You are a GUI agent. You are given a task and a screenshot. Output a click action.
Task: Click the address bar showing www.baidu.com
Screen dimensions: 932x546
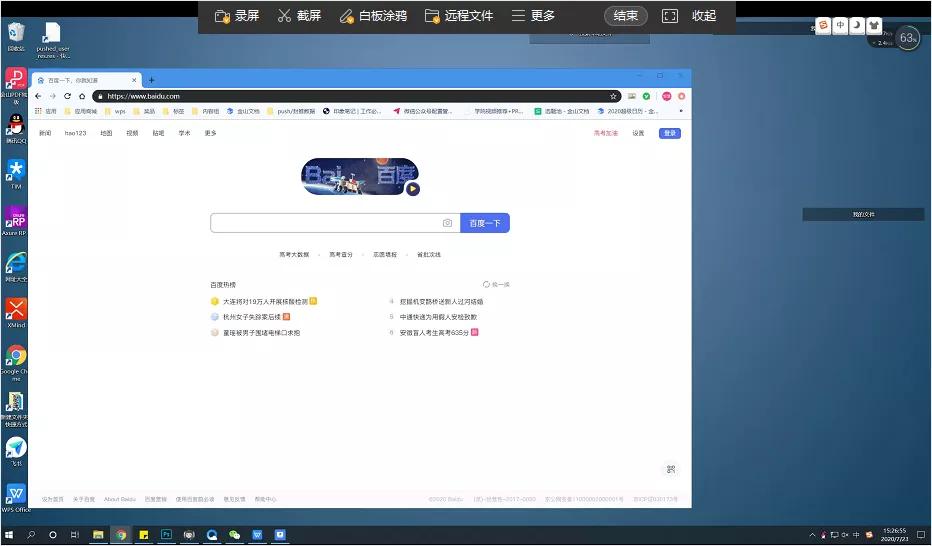tap(357, 96)
